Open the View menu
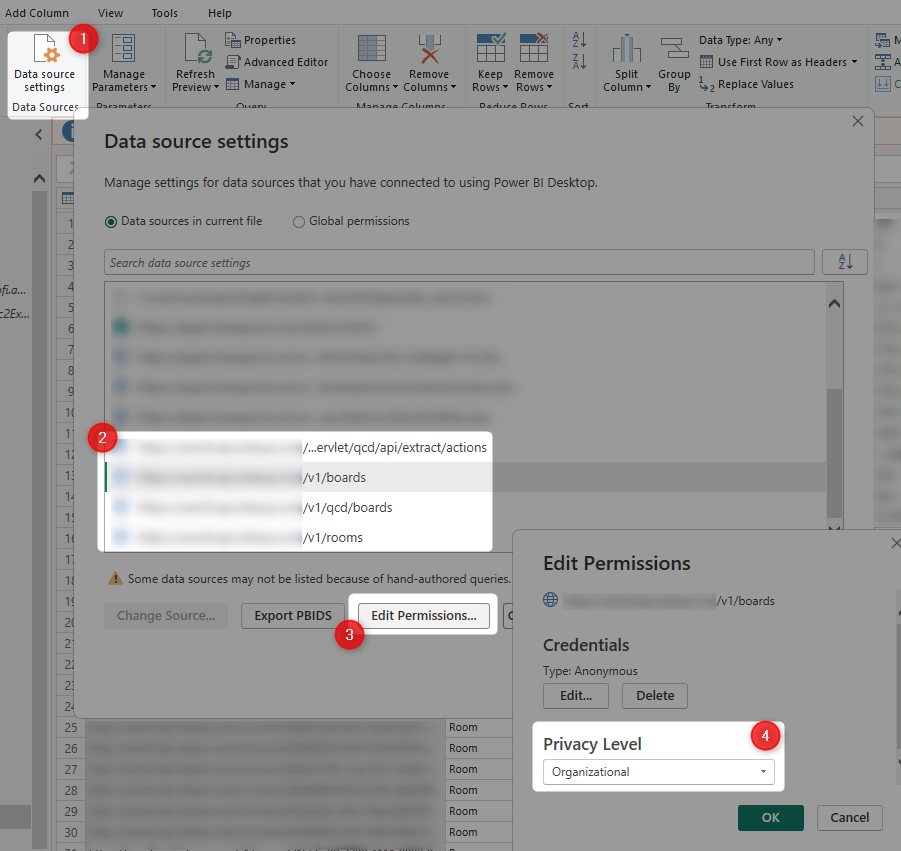 pos(111,13)
